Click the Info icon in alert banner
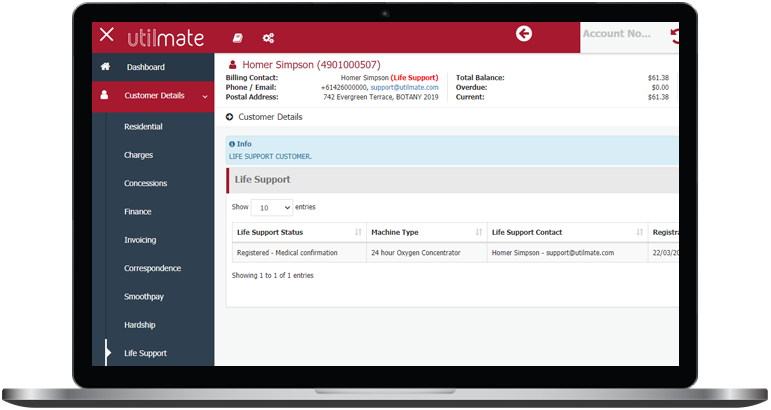The height and width of the screenshot is (410, 771). pyautogui.click(x=233, y=144)
